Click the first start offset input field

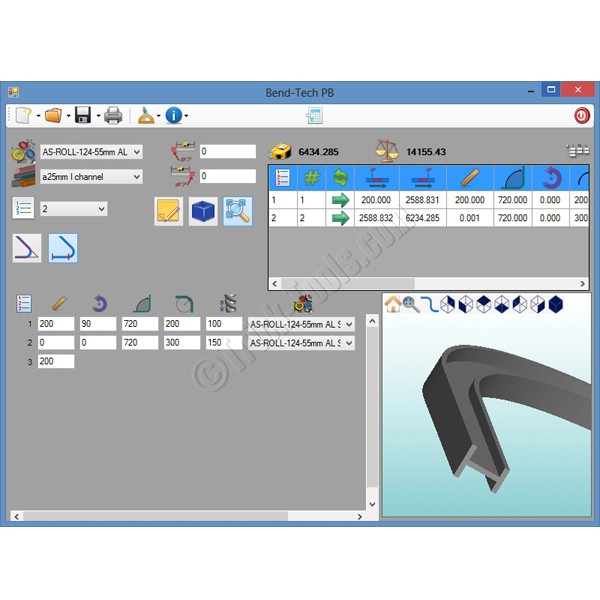(228, 152)
